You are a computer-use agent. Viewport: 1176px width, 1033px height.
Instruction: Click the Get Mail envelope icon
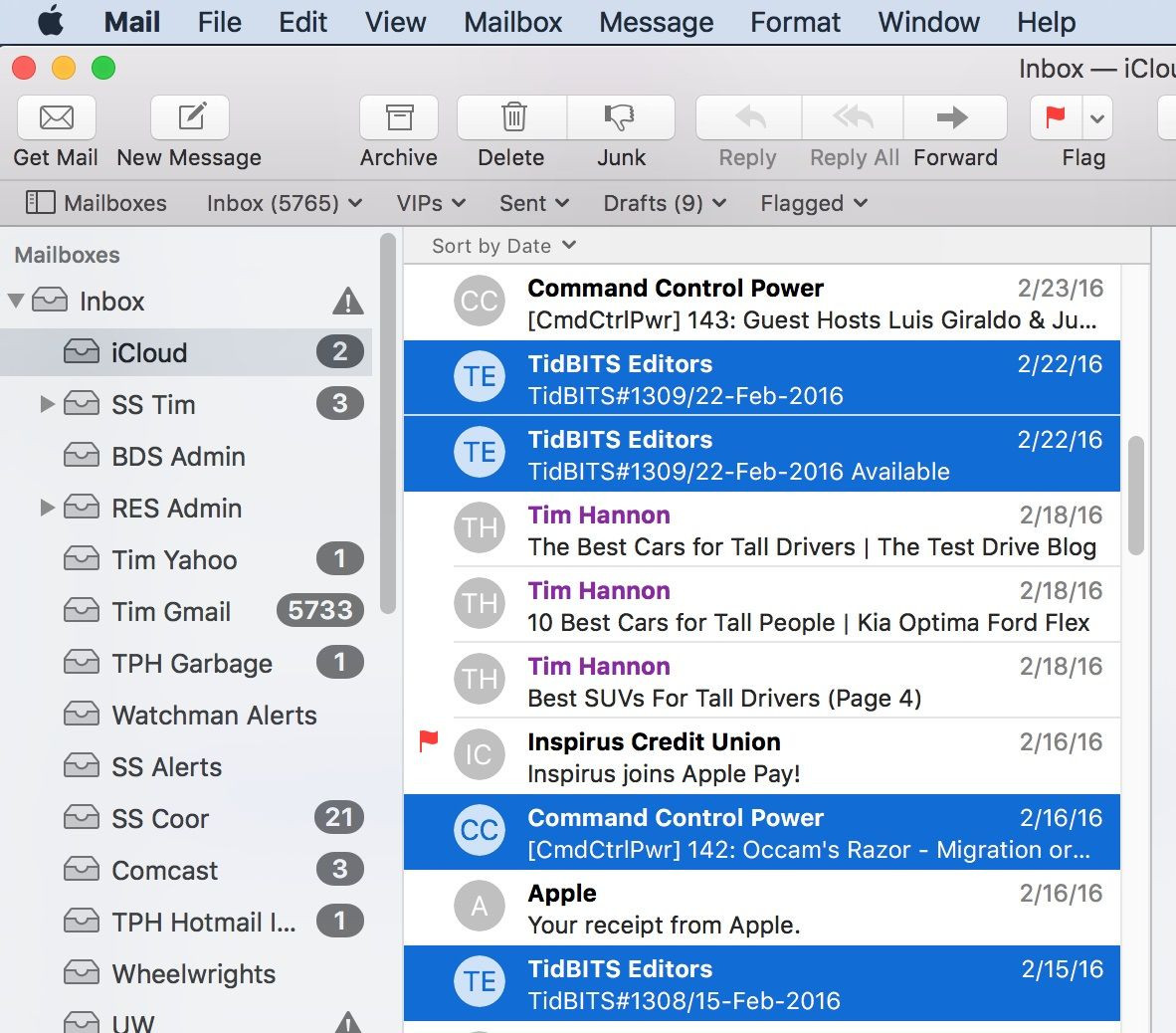pyautogui.click(x=57, y=117)
